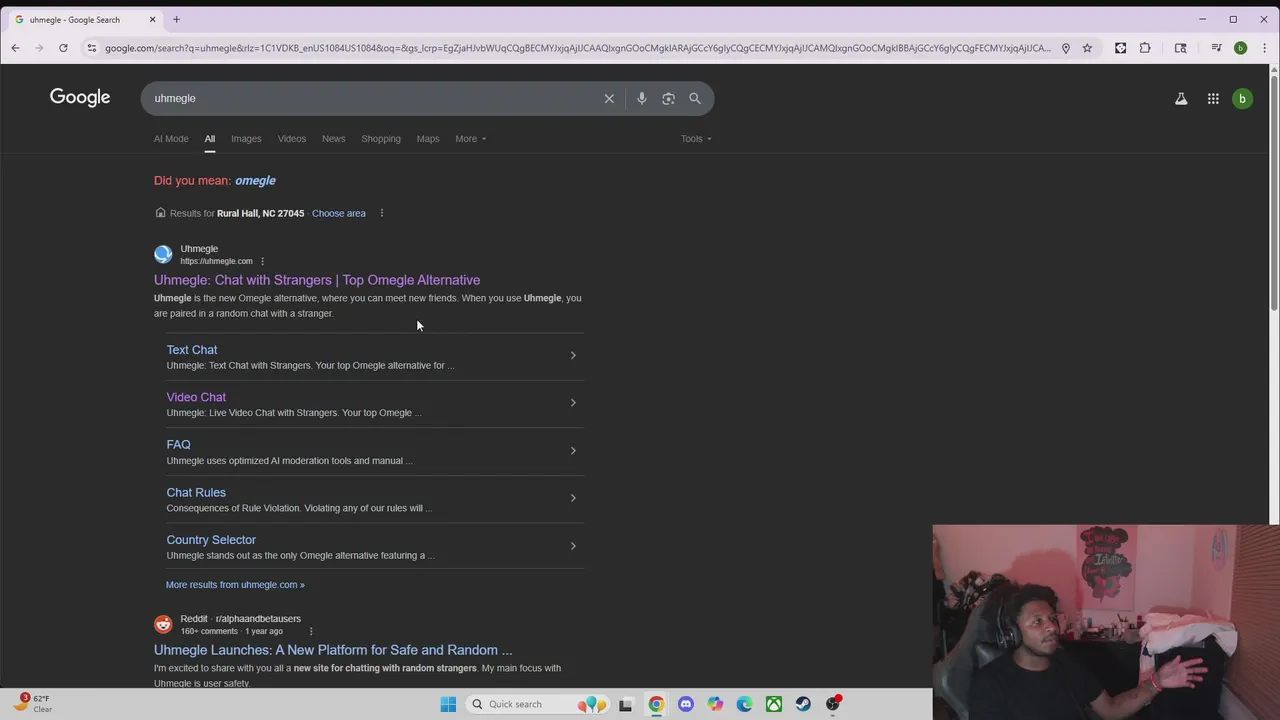Open the Text Chat sitelink
Viewport: 1280px width, 720px height.
pyautogui.click(x=192, y=350)
